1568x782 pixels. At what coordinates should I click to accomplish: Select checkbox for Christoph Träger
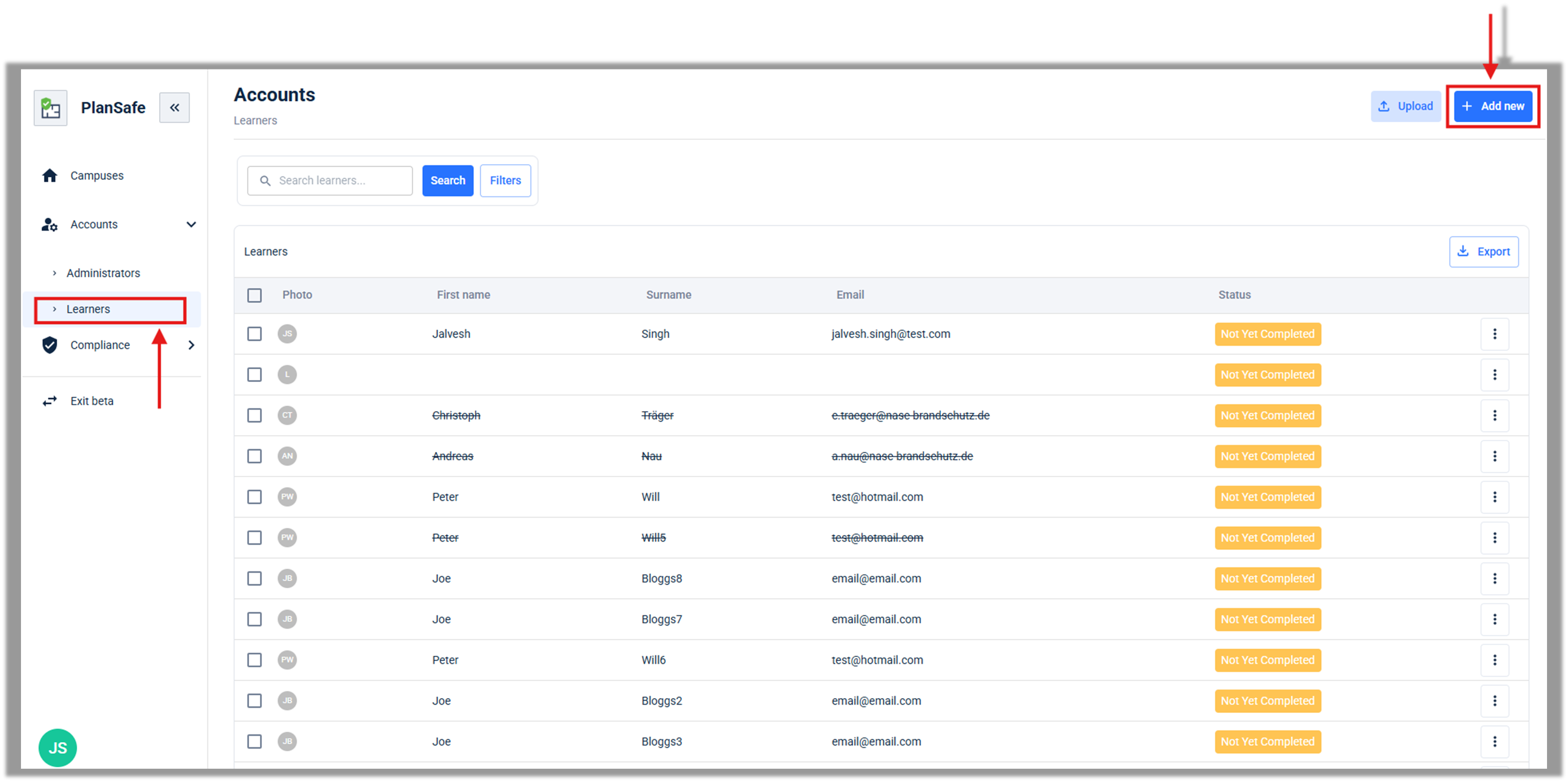254,416
